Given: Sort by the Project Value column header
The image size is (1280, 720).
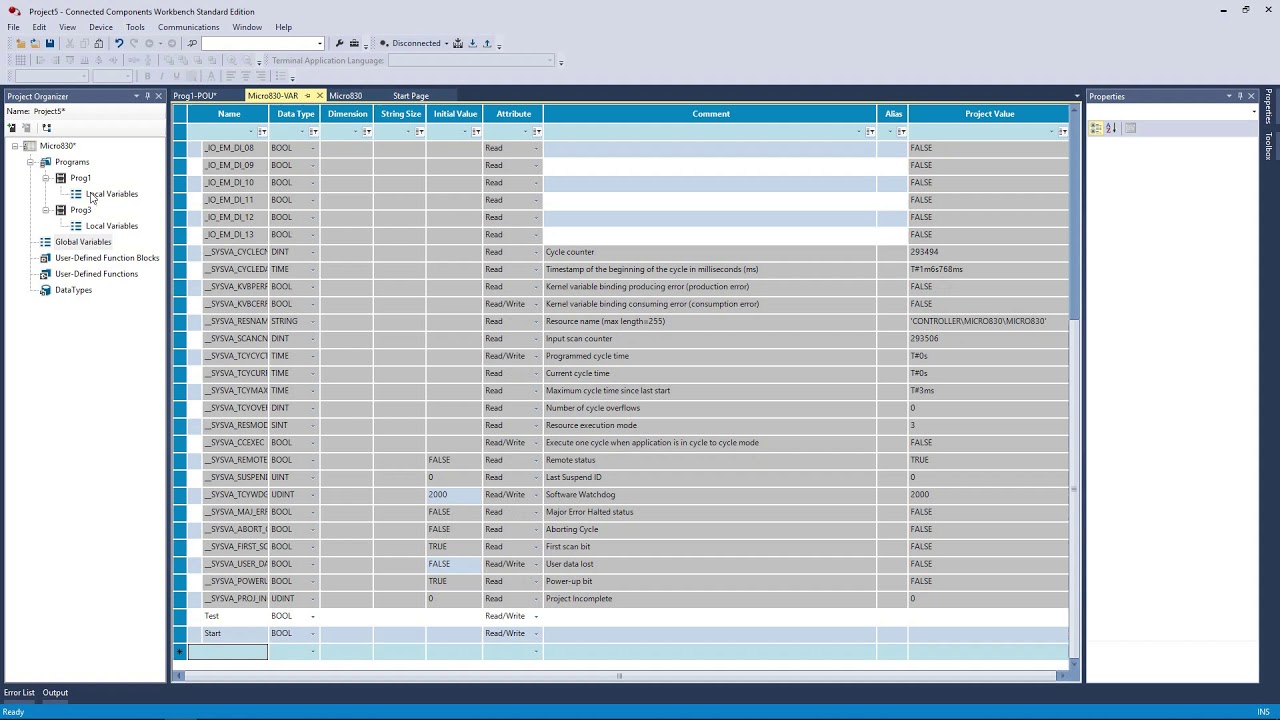Looking at the screenshot, I should (x=990, y=114).
